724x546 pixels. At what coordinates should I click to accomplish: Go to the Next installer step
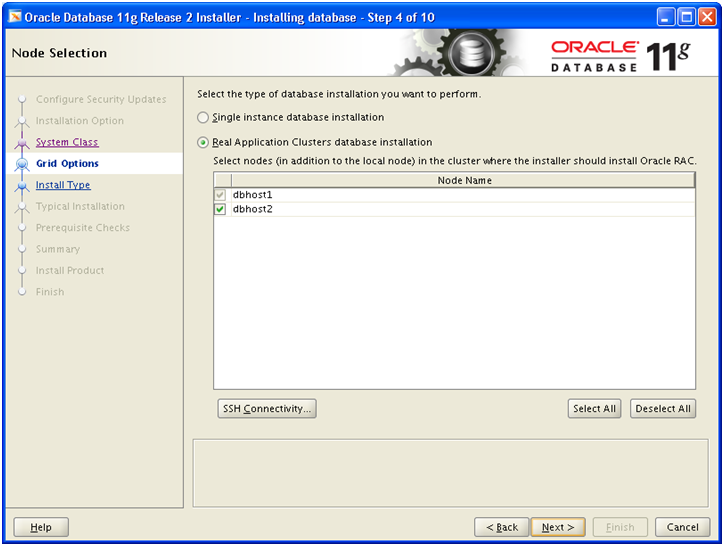558,527
